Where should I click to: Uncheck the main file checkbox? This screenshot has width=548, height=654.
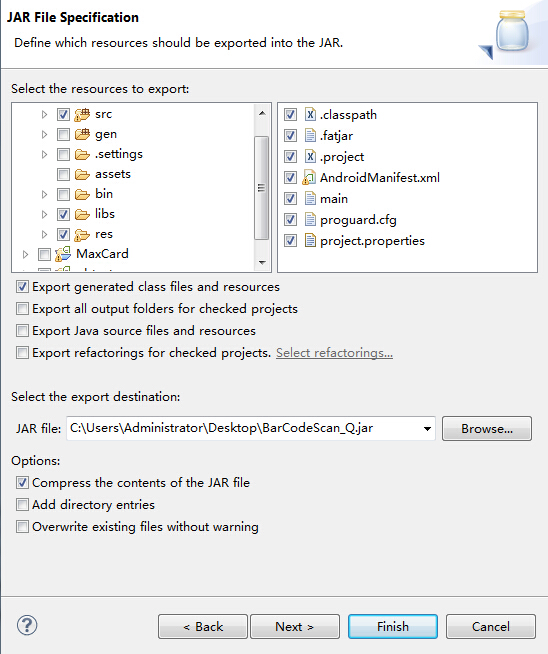(290, 199)
